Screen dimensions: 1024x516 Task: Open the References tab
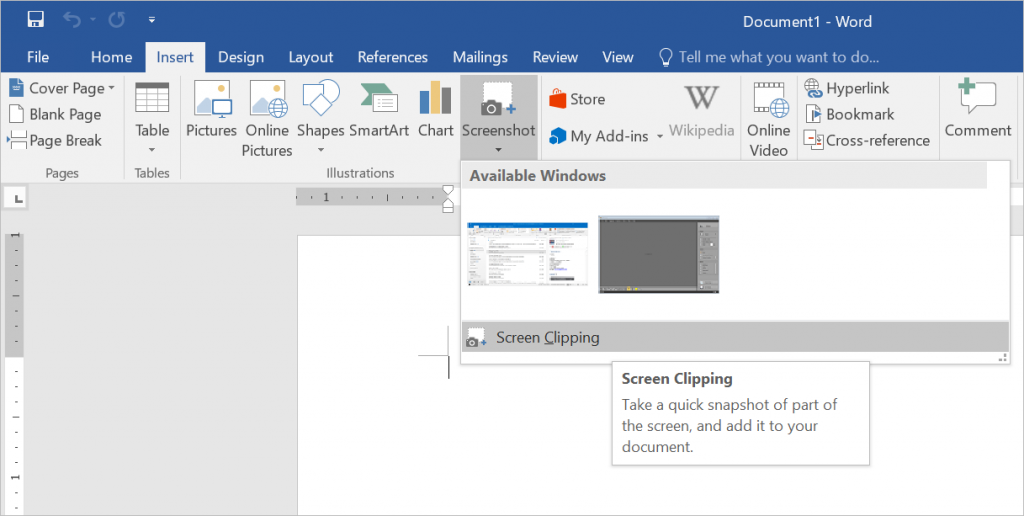(x=392, y=57)
